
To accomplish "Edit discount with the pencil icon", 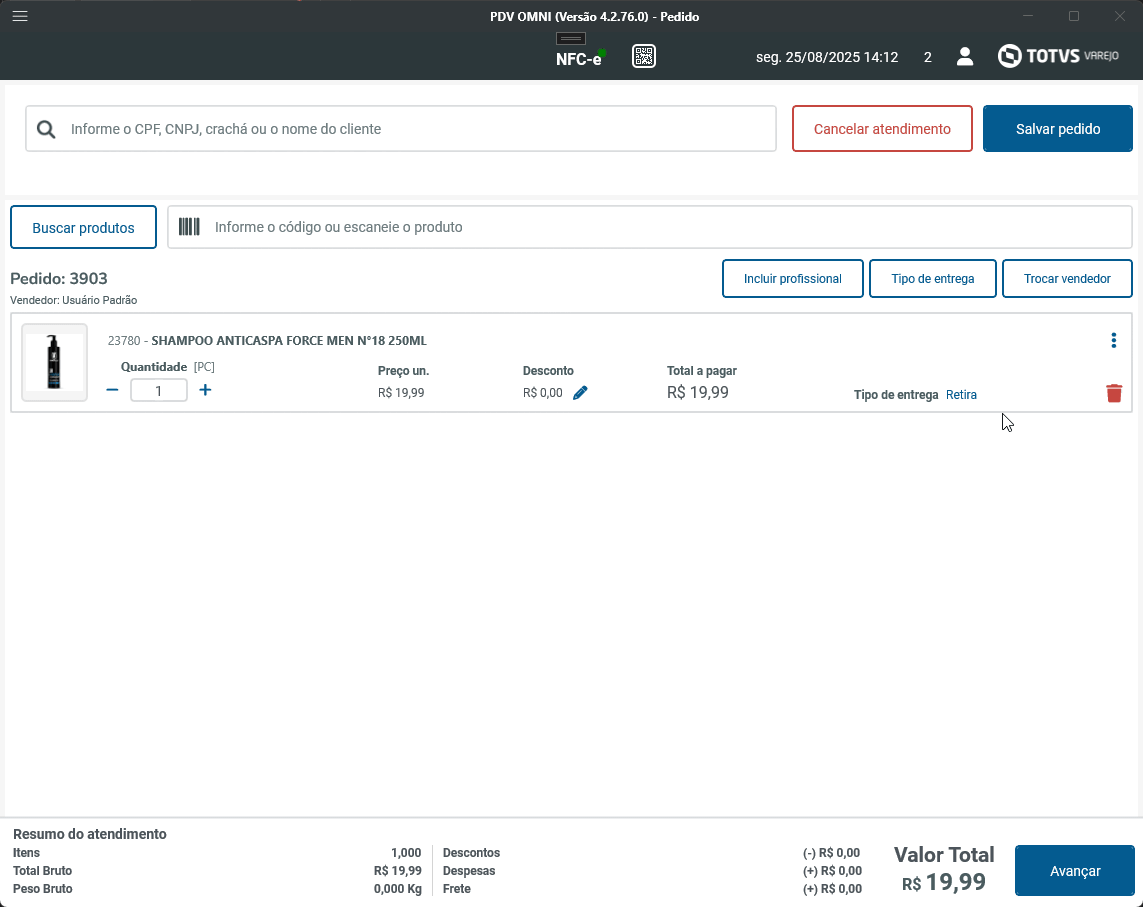I will [580, 393].
